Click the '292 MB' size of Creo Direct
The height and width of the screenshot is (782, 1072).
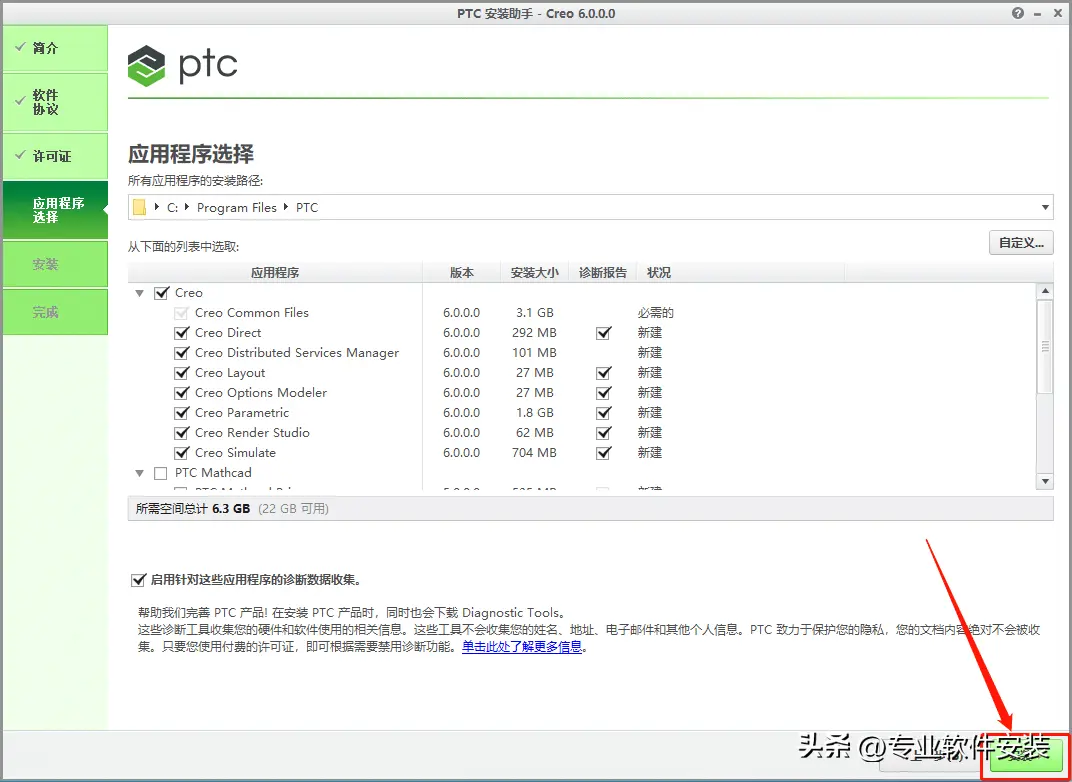tap(534, 333)
